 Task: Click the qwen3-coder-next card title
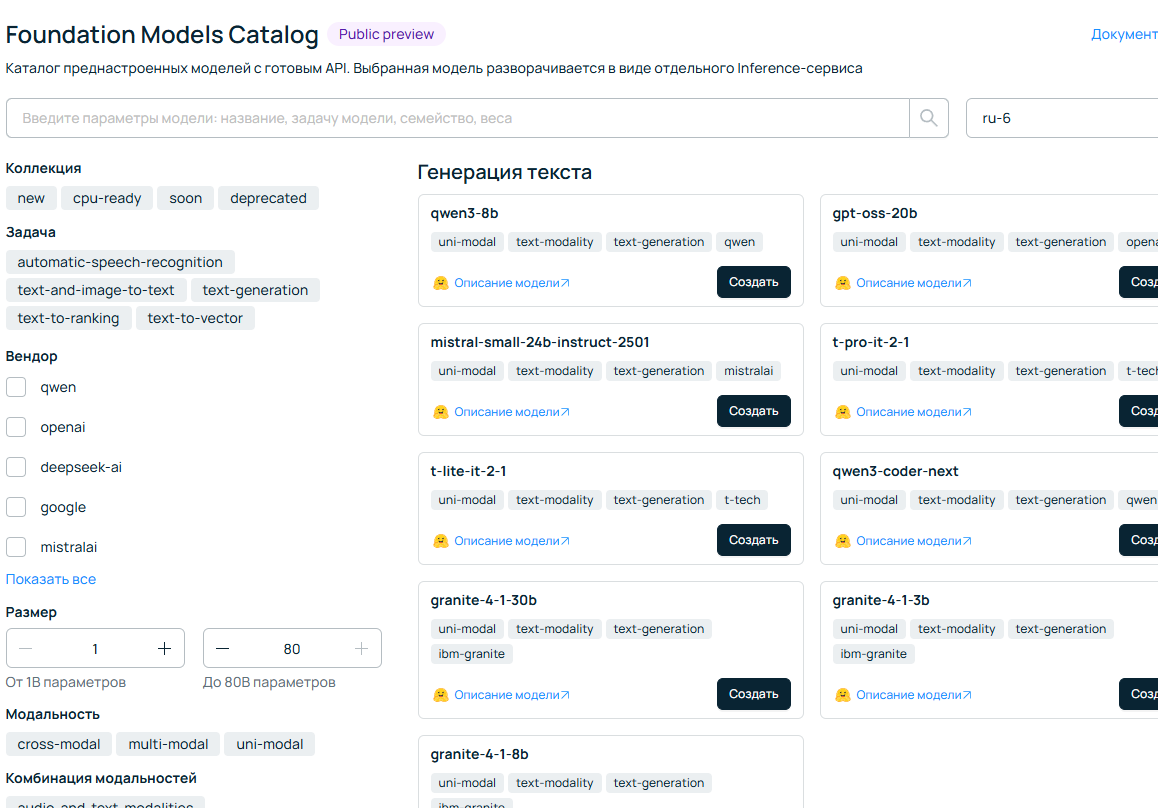click(x=895, y=471)
